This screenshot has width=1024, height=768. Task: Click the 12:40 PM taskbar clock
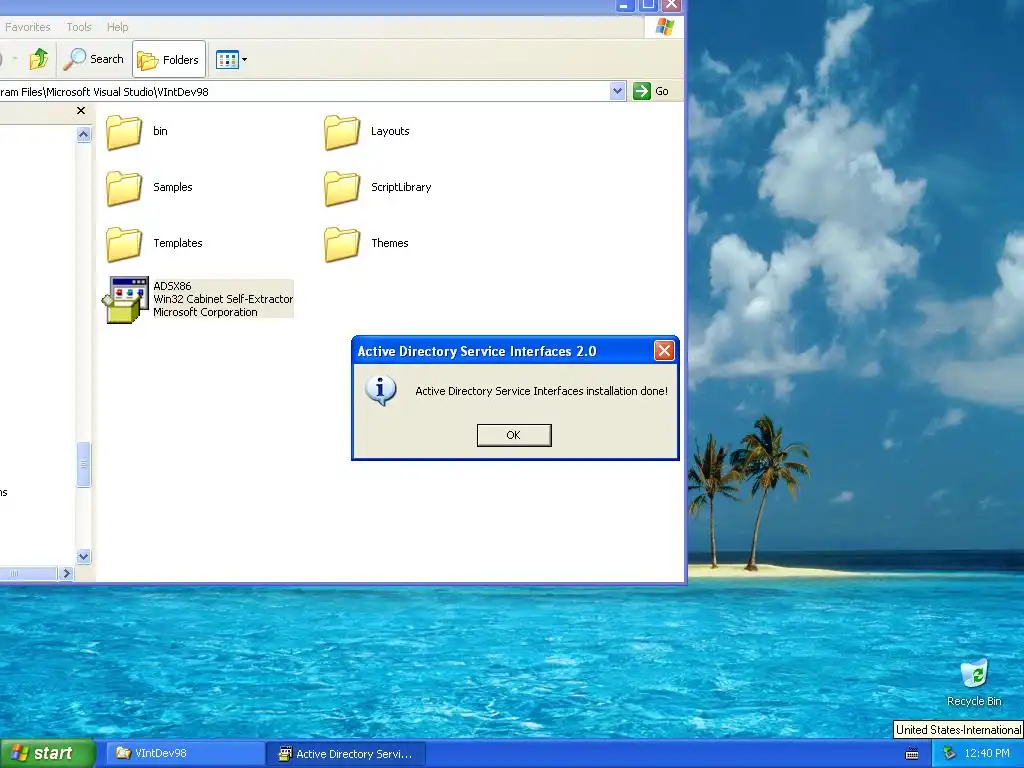[x=987, y=754]
